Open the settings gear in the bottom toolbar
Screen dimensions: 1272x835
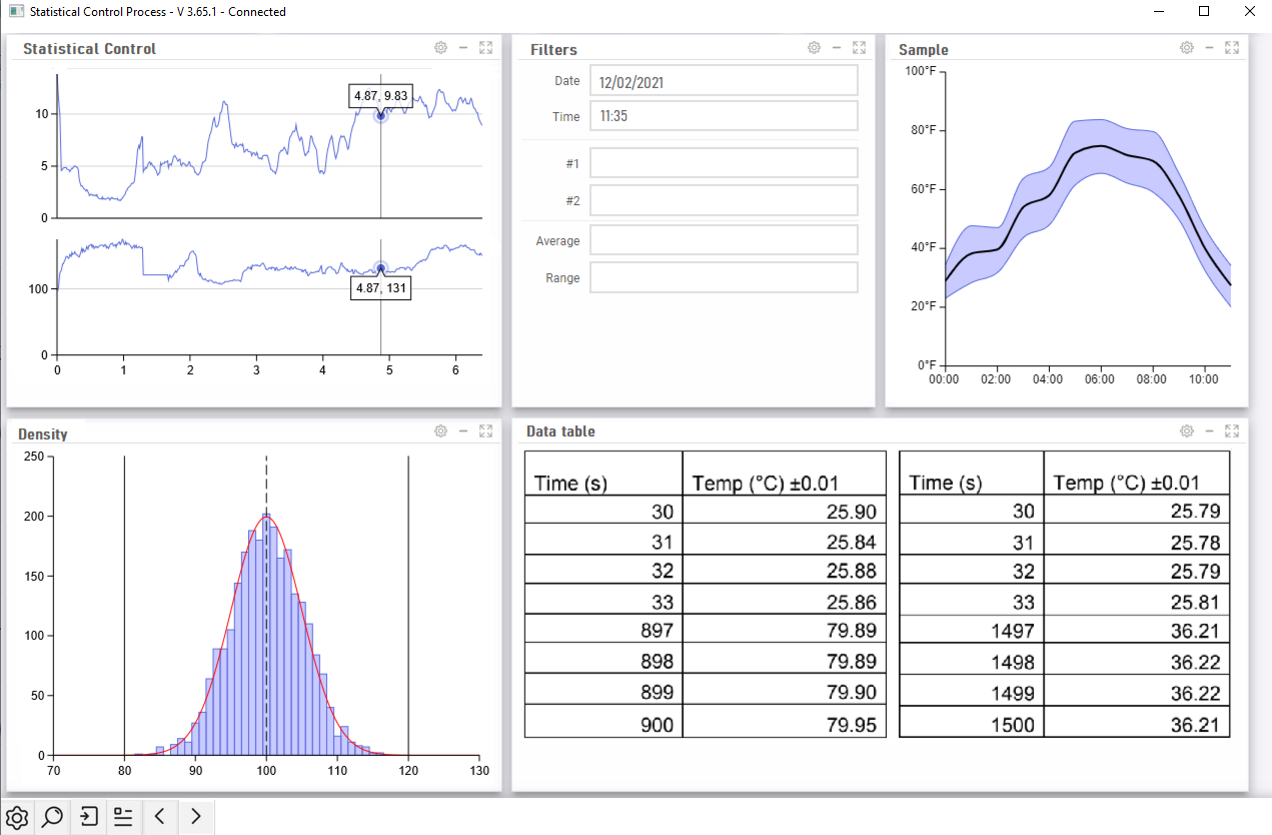[16, 817]
